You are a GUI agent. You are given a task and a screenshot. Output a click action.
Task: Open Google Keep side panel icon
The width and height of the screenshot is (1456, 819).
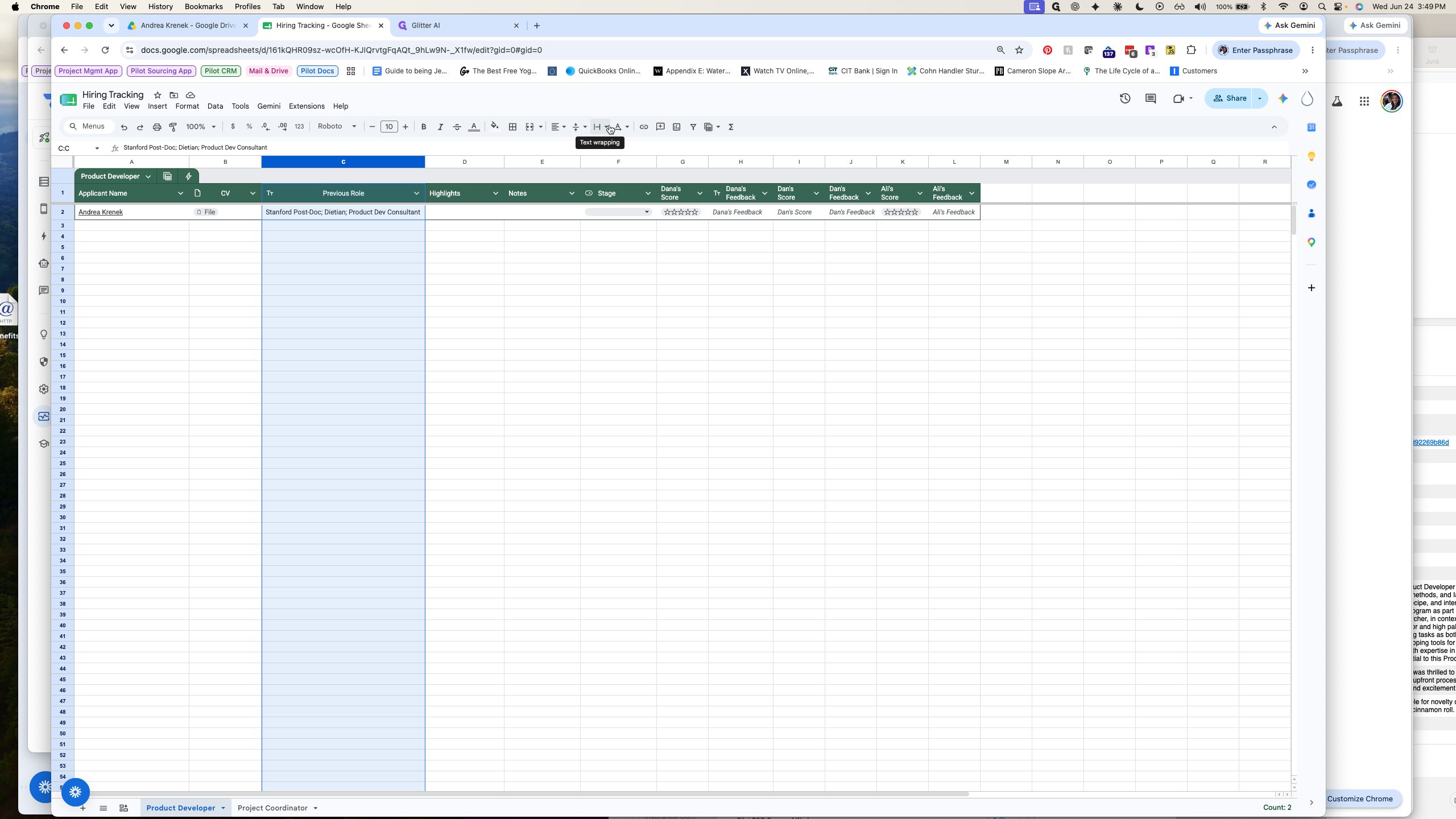pyautogui.click(x=1311, y=156)
